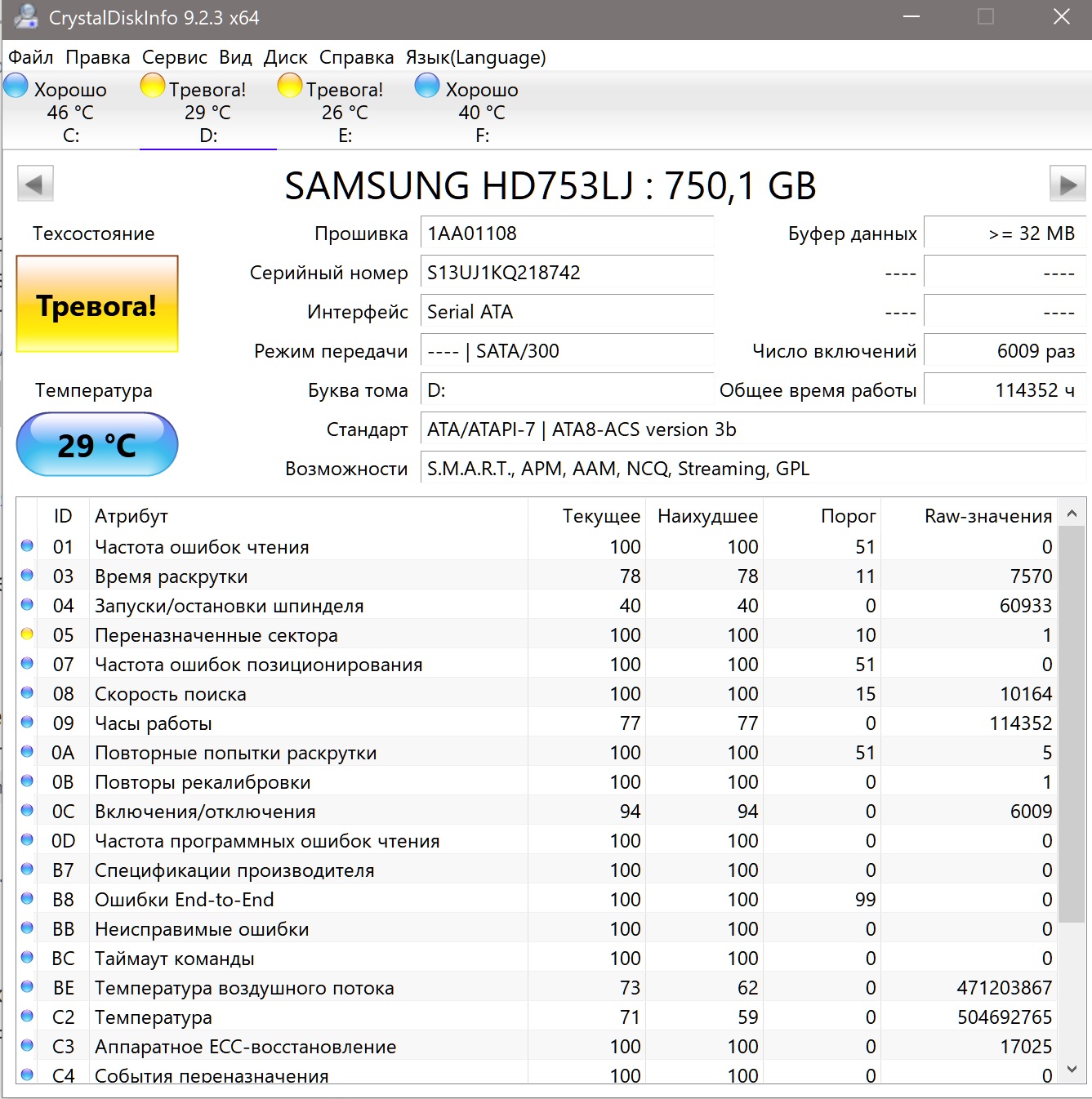The width and height of the screenshot is (1092, 1099).
Task: Click status dot for attribute 0A row
Action: (x=27, y=752)
